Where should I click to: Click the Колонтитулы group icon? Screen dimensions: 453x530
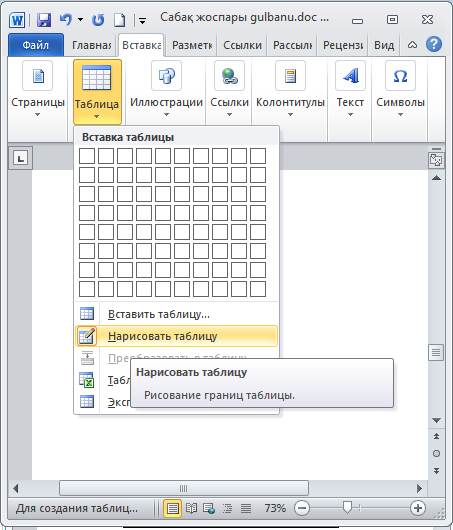[290, 76]
